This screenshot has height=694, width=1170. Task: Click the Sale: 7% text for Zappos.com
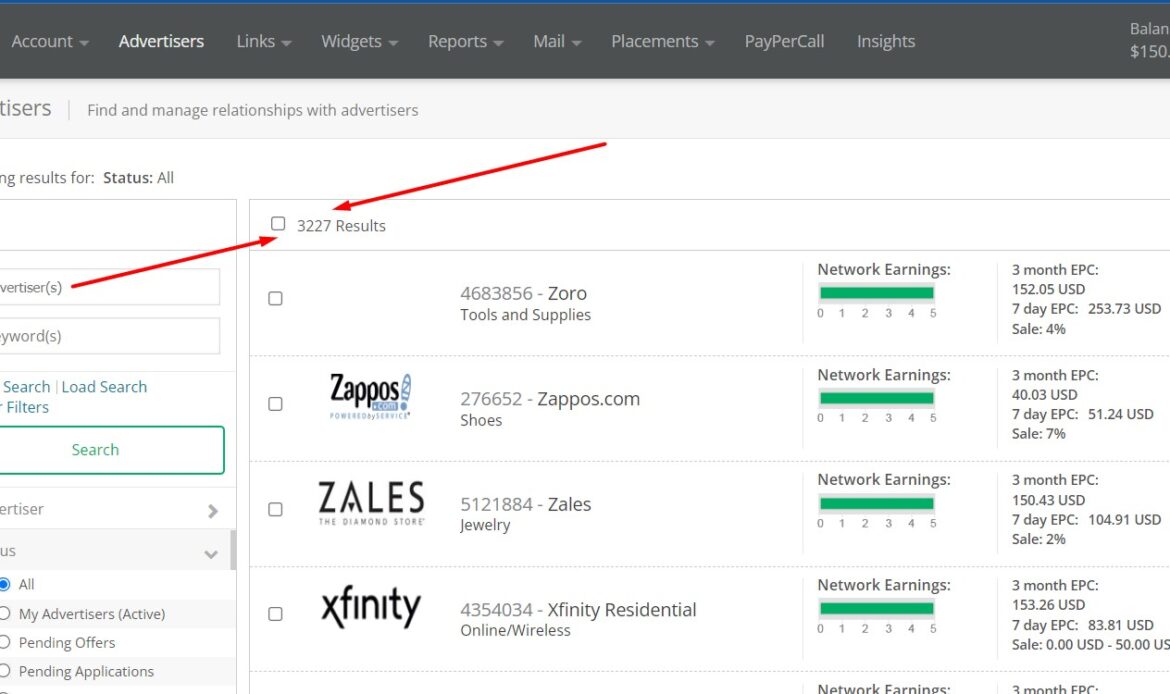coord(1039,434)
